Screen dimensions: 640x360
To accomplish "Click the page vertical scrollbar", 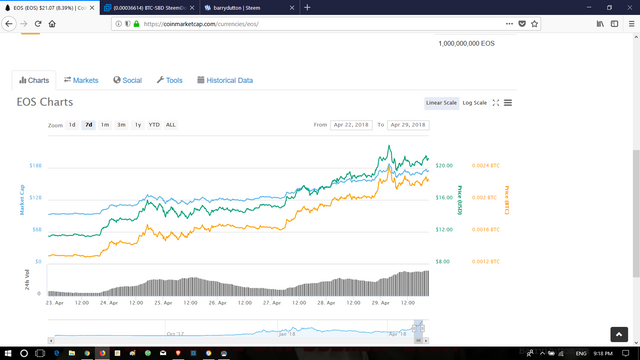I will (x=636, y=213).
